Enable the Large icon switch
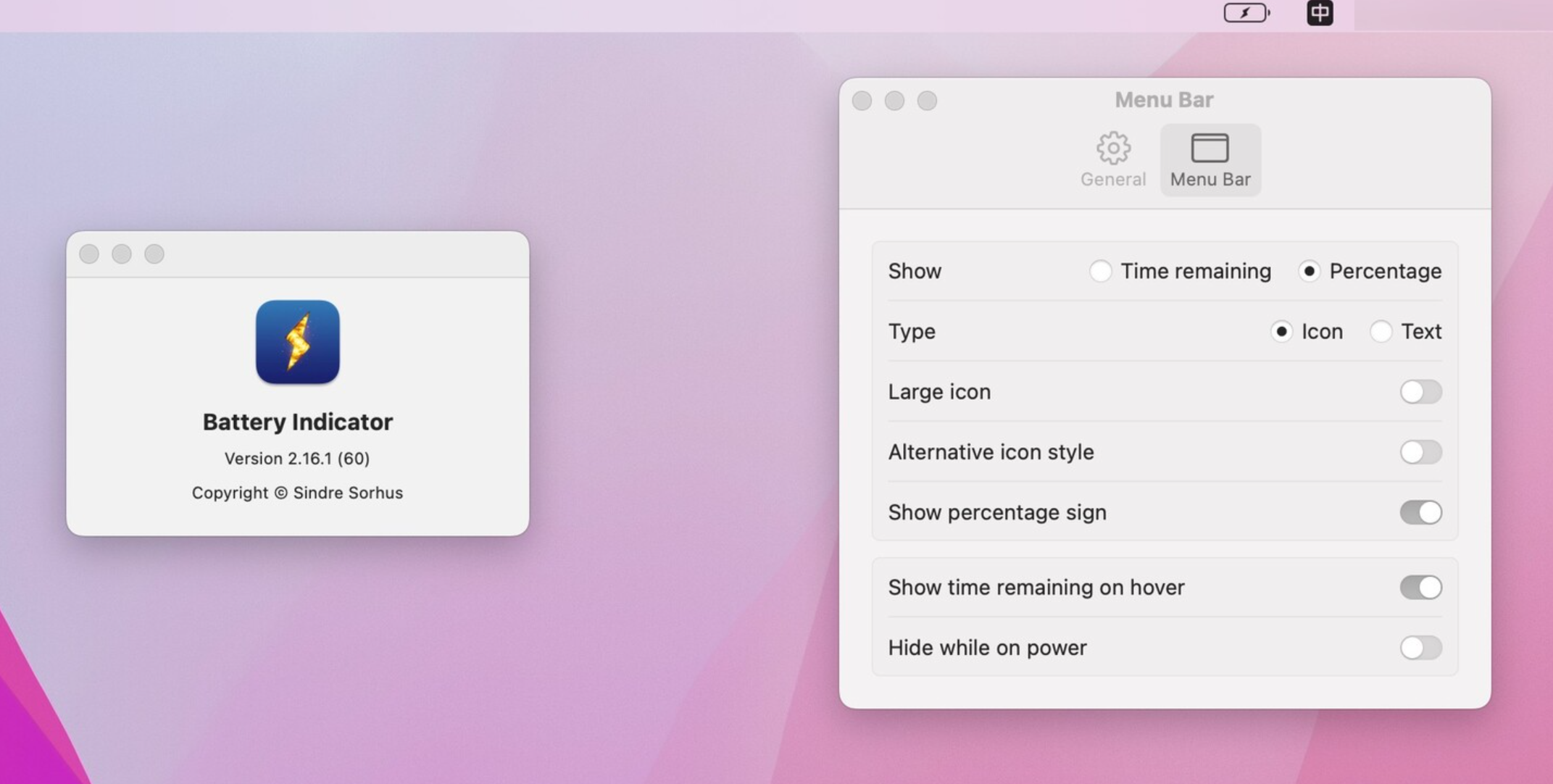The image size is (1553, 784). [x=1420, y=392]
